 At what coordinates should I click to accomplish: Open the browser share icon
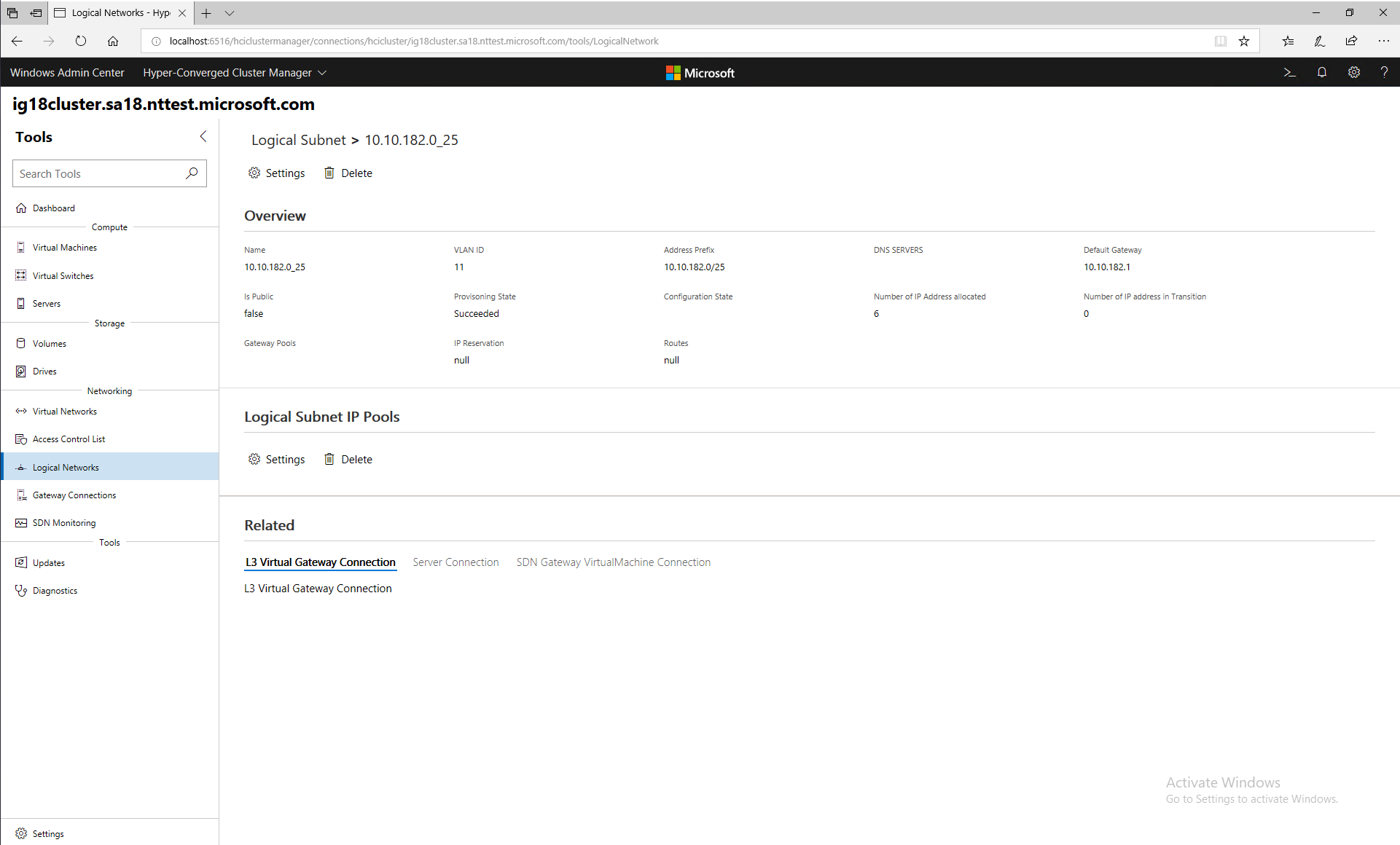(x=1352, y=41)
